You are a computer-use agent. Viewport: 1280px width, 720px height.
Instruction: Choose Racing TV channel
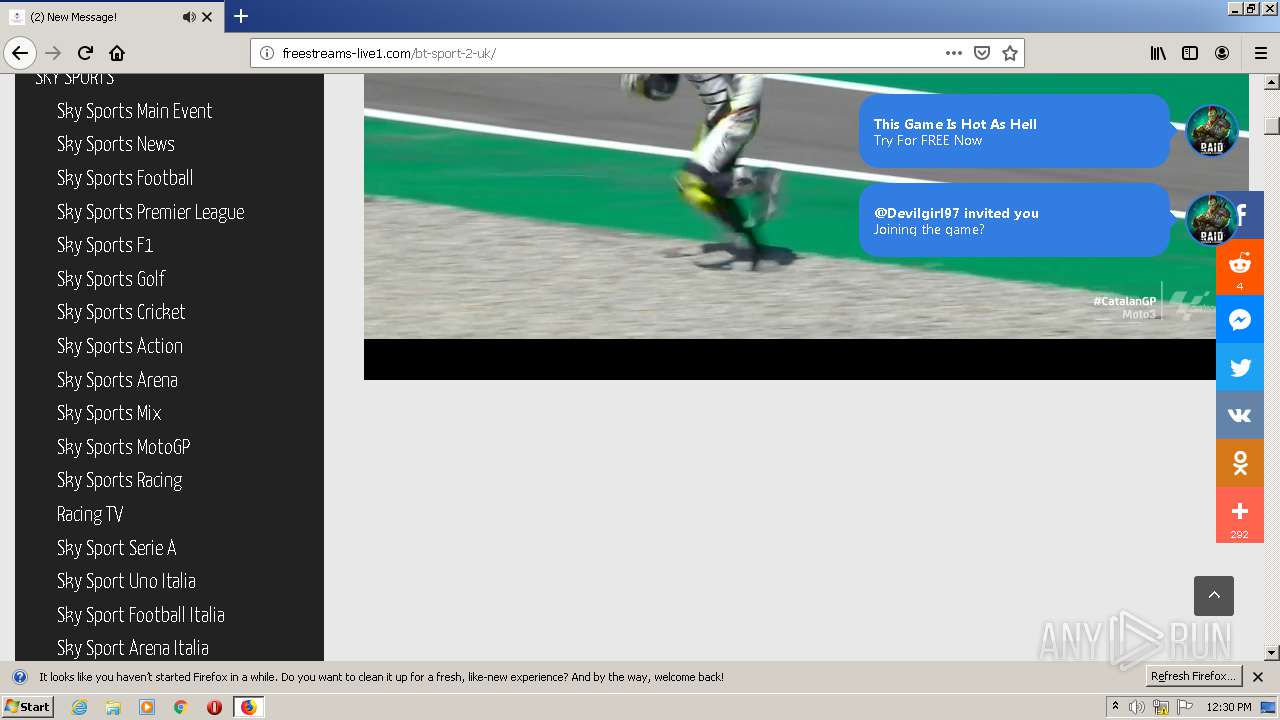click(90, 514)
